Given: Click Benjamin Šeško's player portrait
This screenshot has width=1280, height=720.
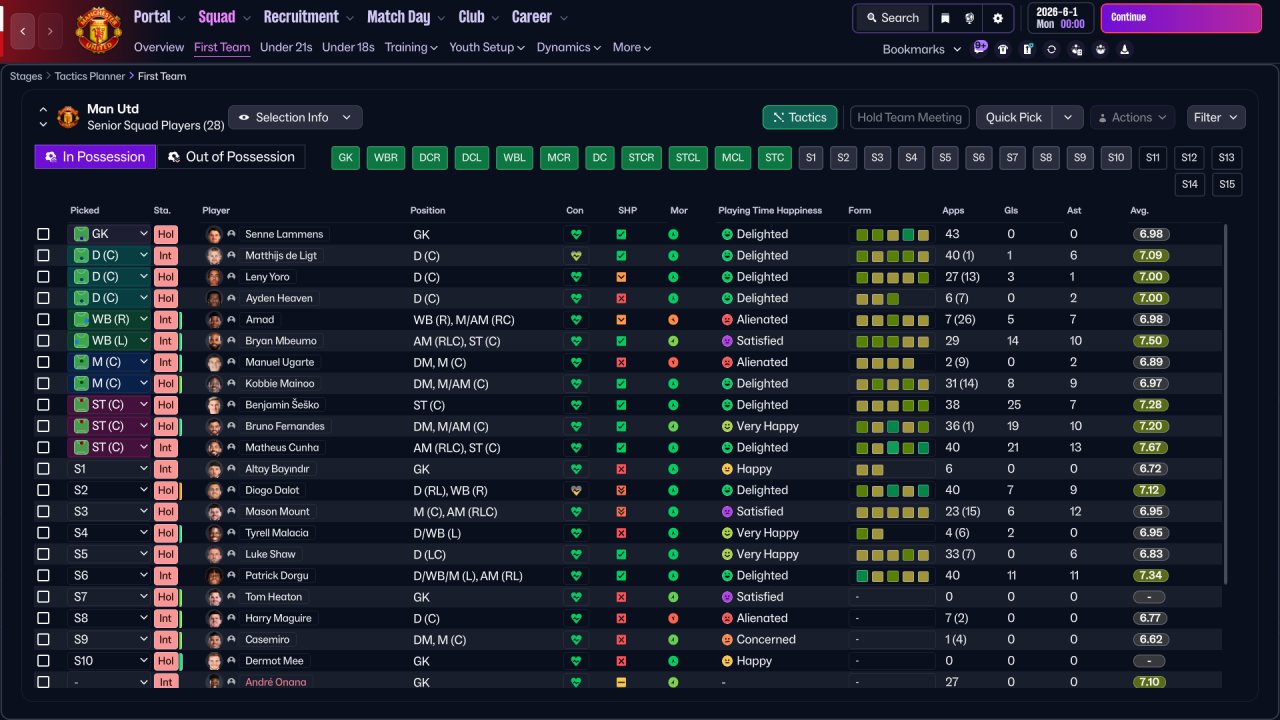Looking at the screenshot, I should [213, 405].
